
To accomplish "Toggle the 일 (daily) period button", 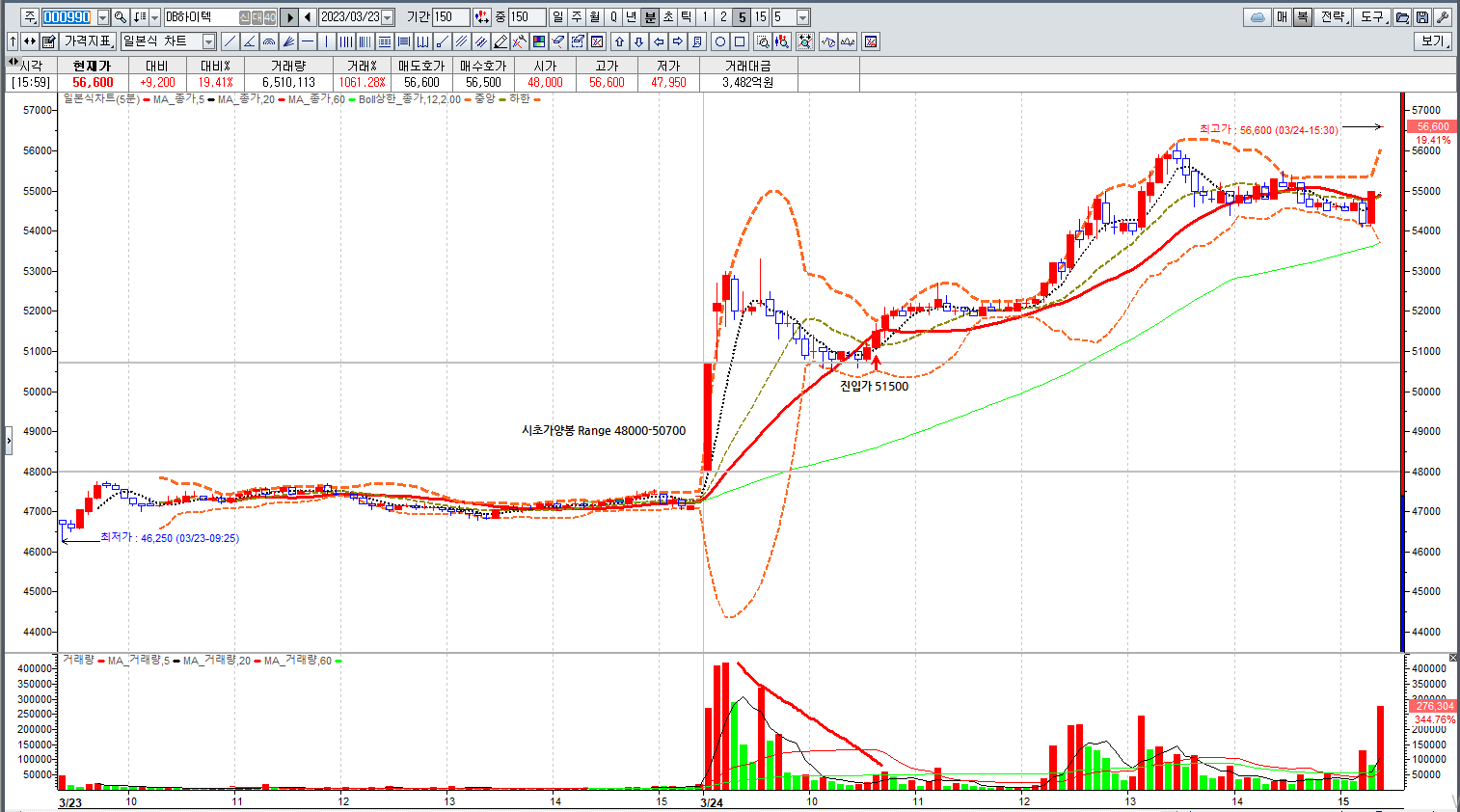I will point(557,17).
